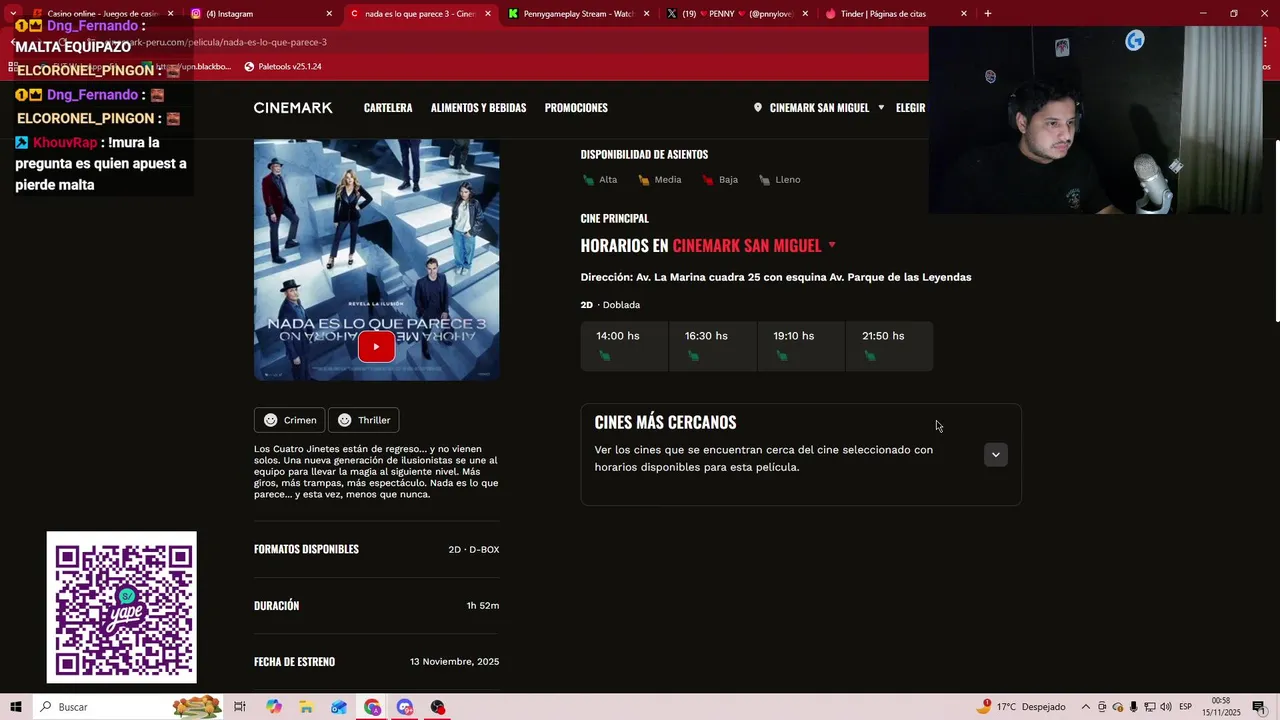Open File Explorer from the taskbar

306,707
